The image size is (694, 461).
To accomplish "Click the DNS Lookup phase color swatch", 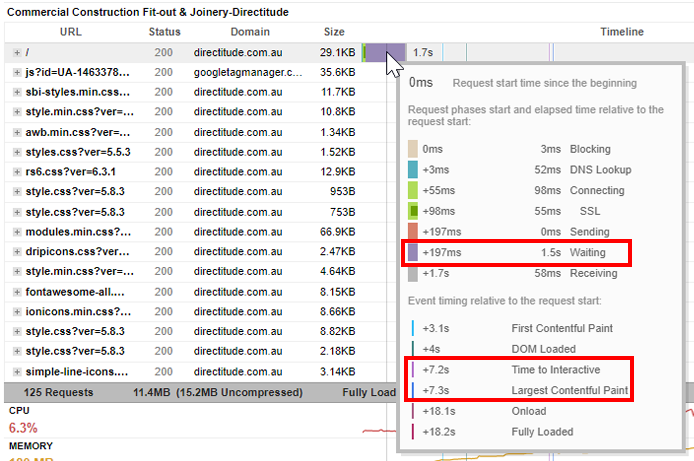I will pyautogui.click(x=413, y=170).
